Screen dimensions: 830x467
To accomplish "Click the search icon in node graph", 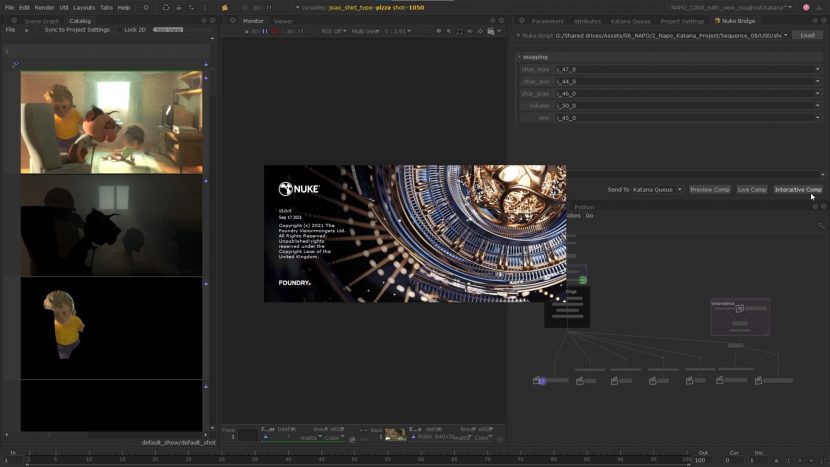I will pyautogui.click(x=821, y=226).
